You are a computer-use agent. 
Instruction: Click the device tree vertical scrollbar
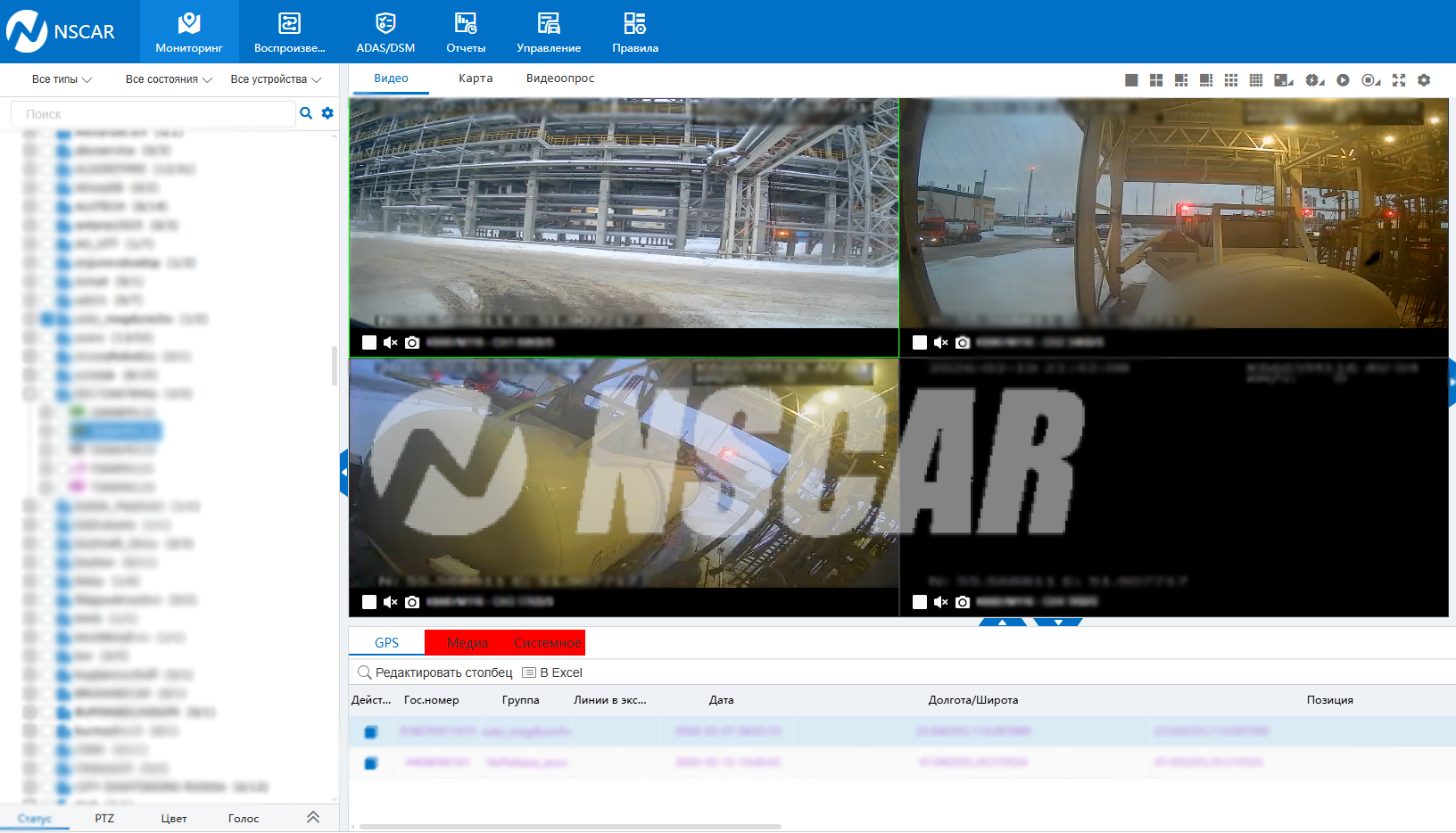tap(334, 366)
